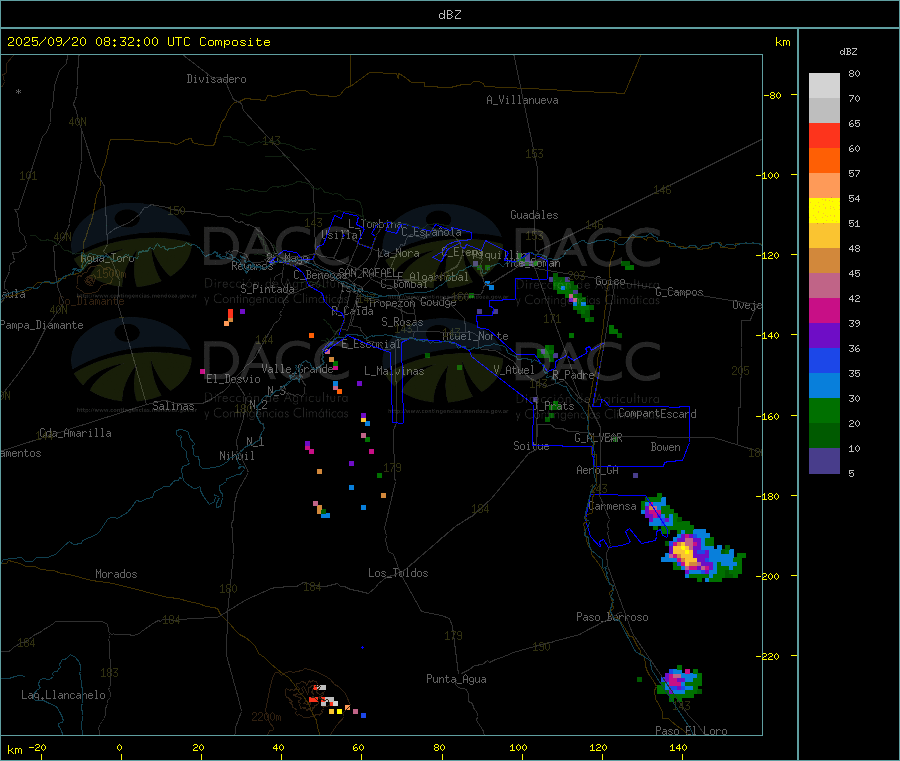900x761 pixels.
Task: Click the S_Rosas label
Action: (x=402, y=322)
